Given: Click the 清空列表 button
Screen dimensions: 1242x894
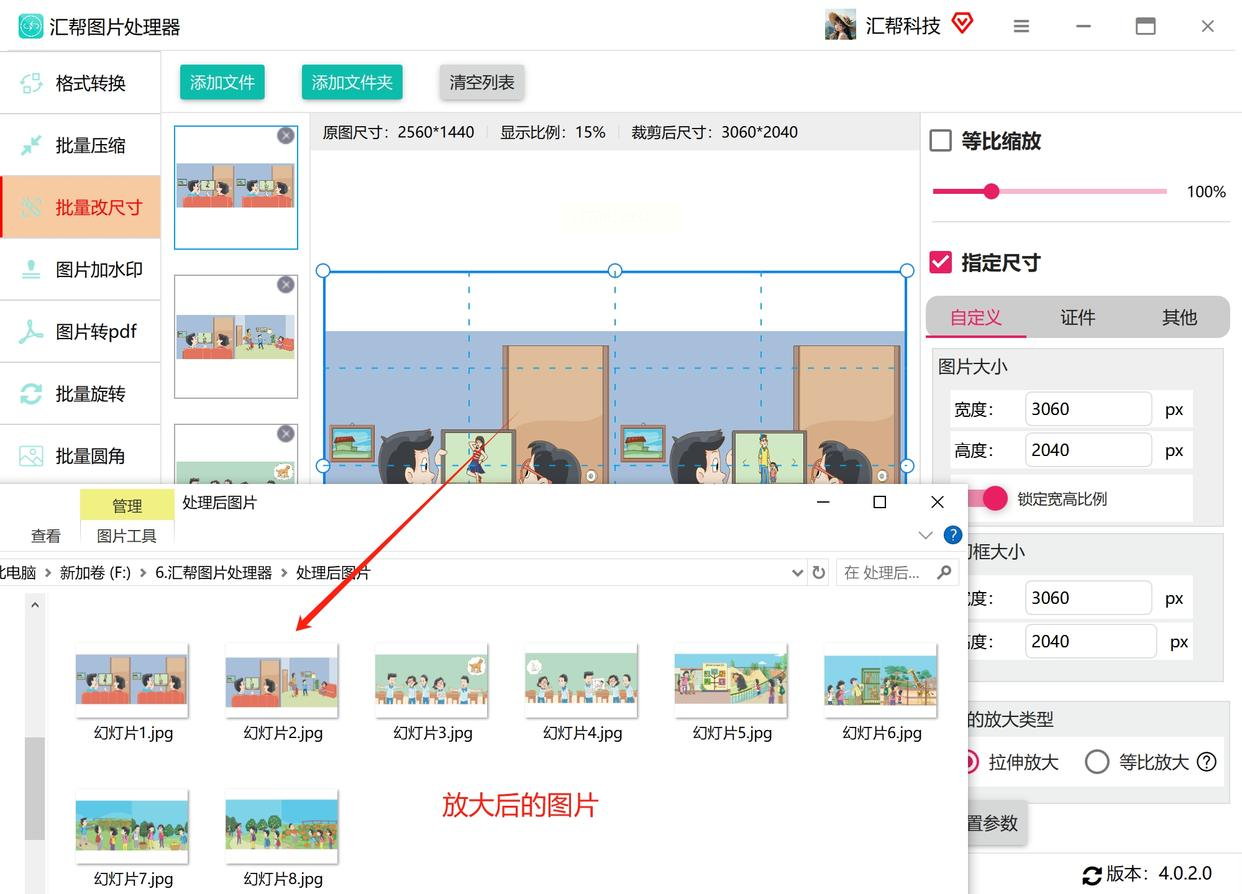Looking at the screenshot, I should pos(482,82).
